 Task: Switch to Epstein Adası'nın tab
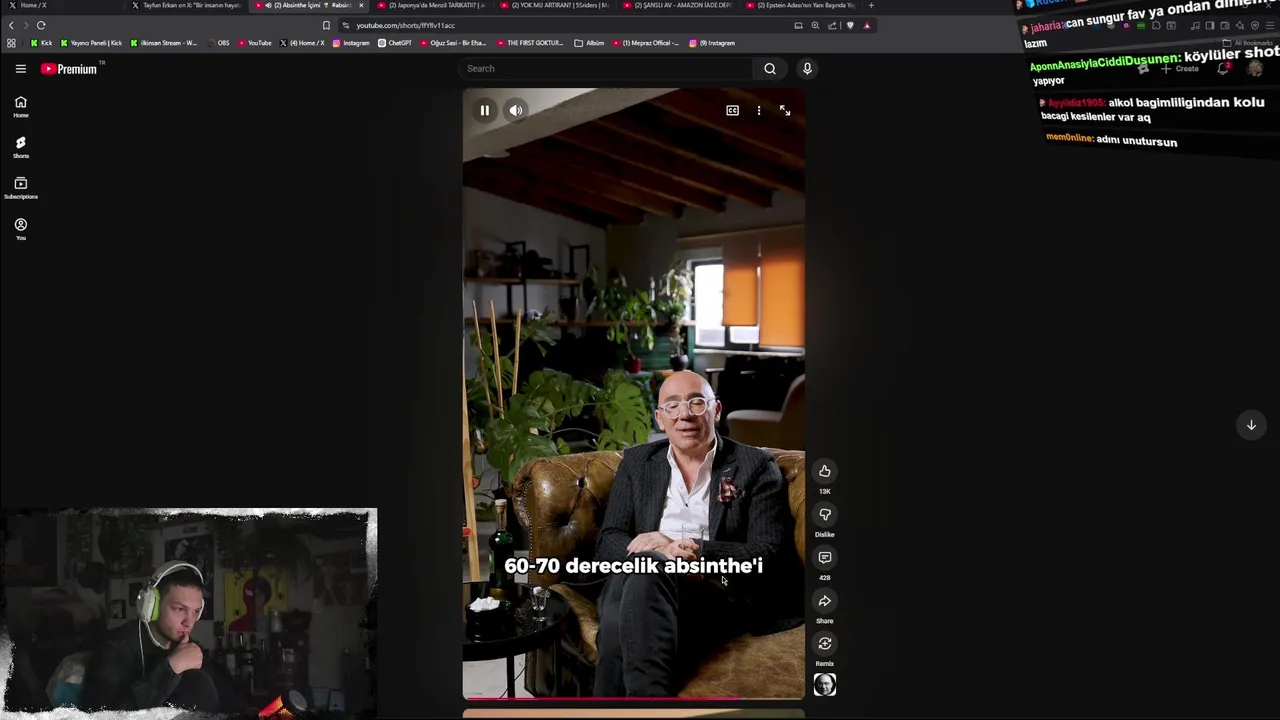[803, 5]
